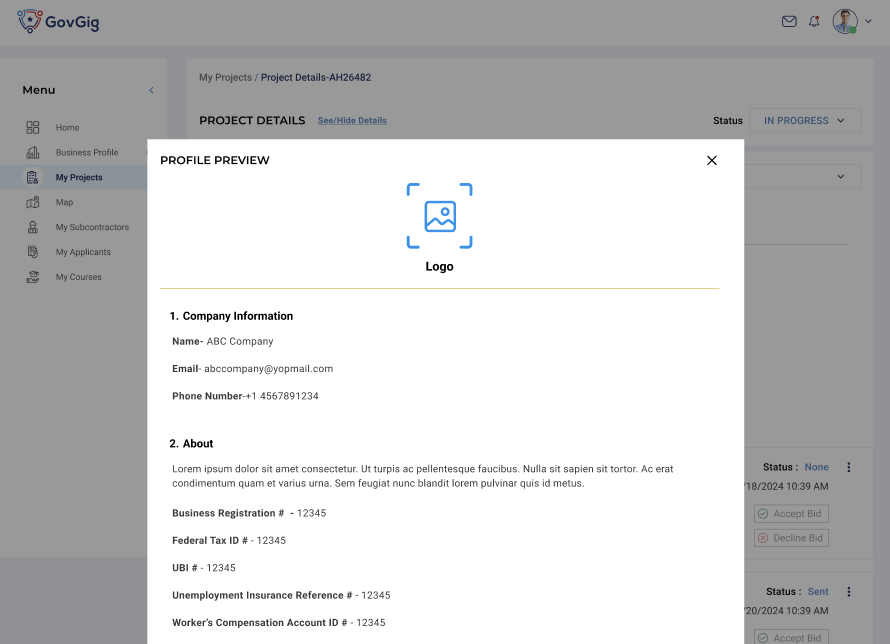The width and height of the screenshot is (890, 644).
Task: Open the notifications bell icon
Action: tap(814, 21)
